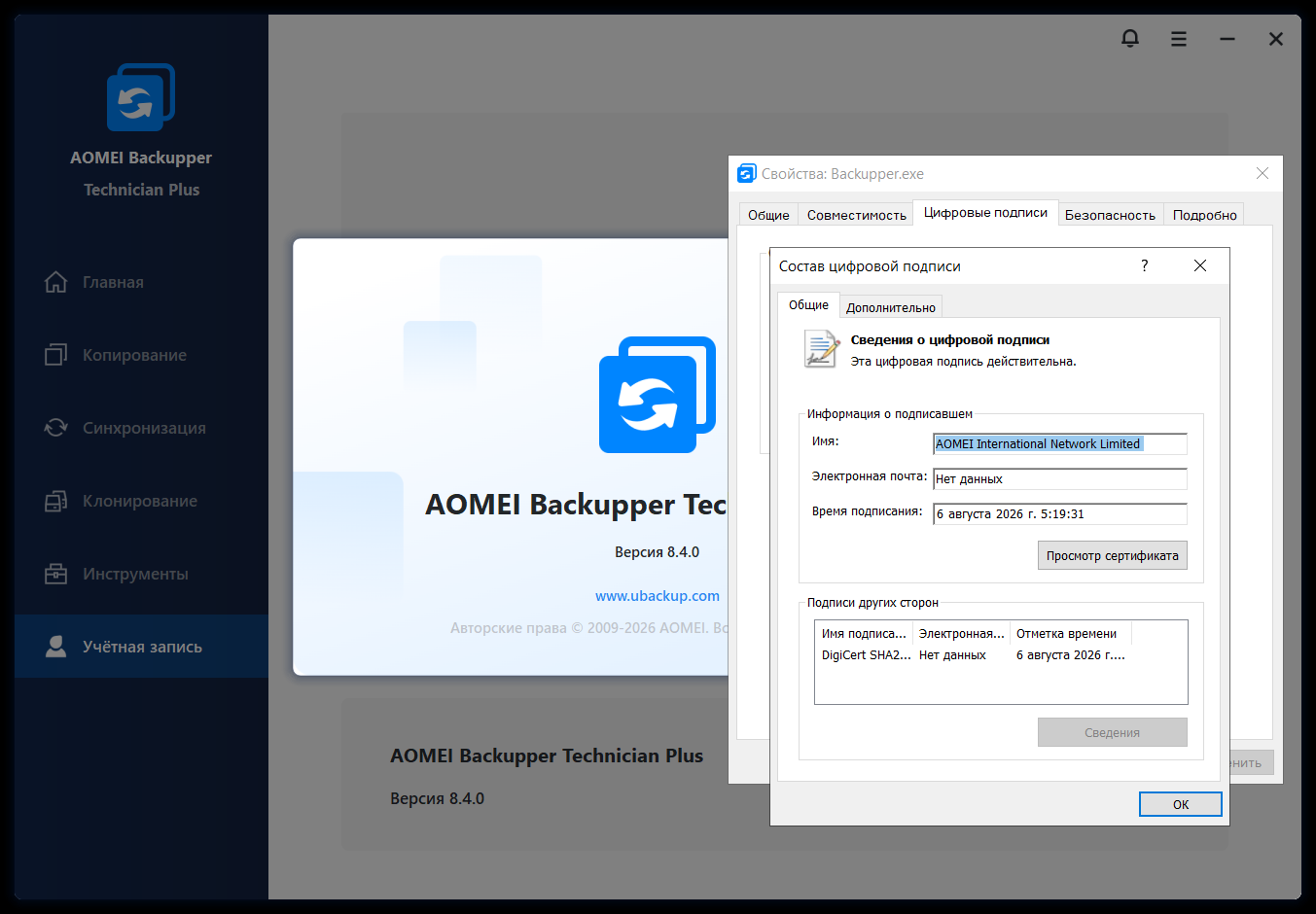The width and height of the screenshot is (1316, 914).
Task: Go to Копирование section
Action: 142,355
